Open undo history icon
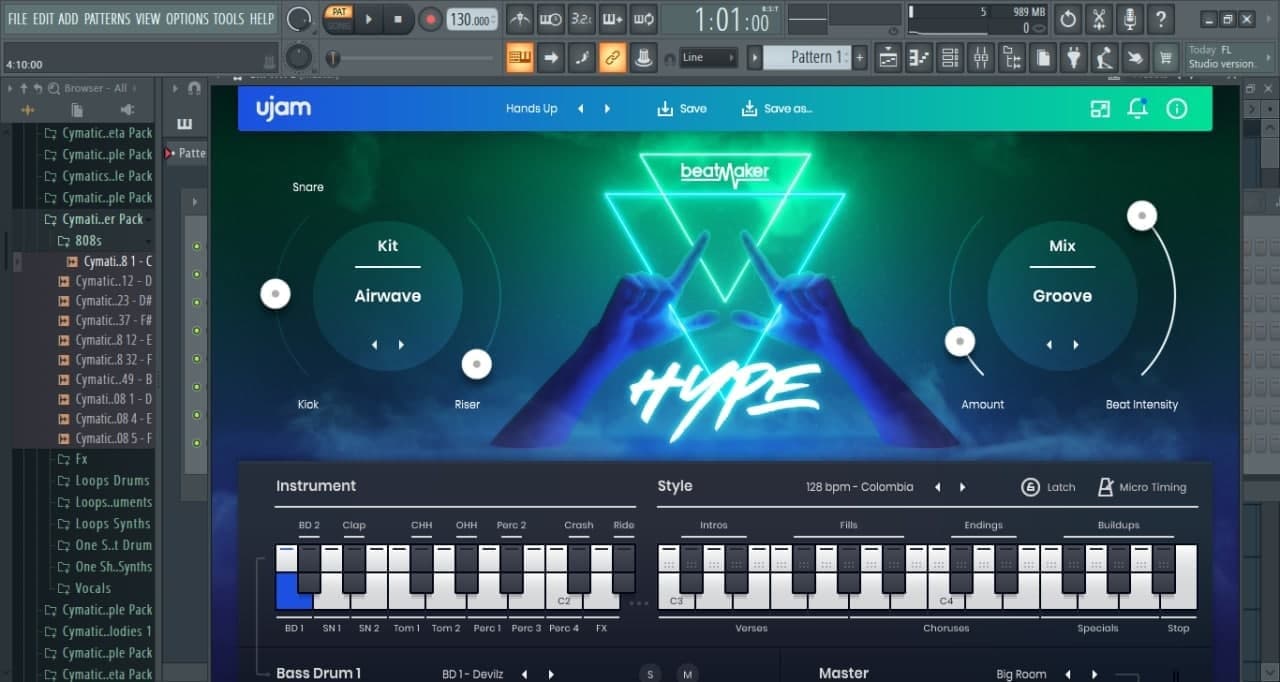Screen dimensions: 1280x682 pos(1068,18)
